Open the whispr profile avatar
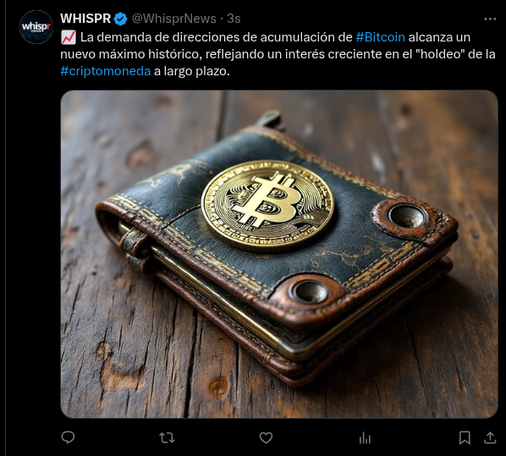This screenshot has height=456, width=506. pyautogui.click(x=36, y=27)
